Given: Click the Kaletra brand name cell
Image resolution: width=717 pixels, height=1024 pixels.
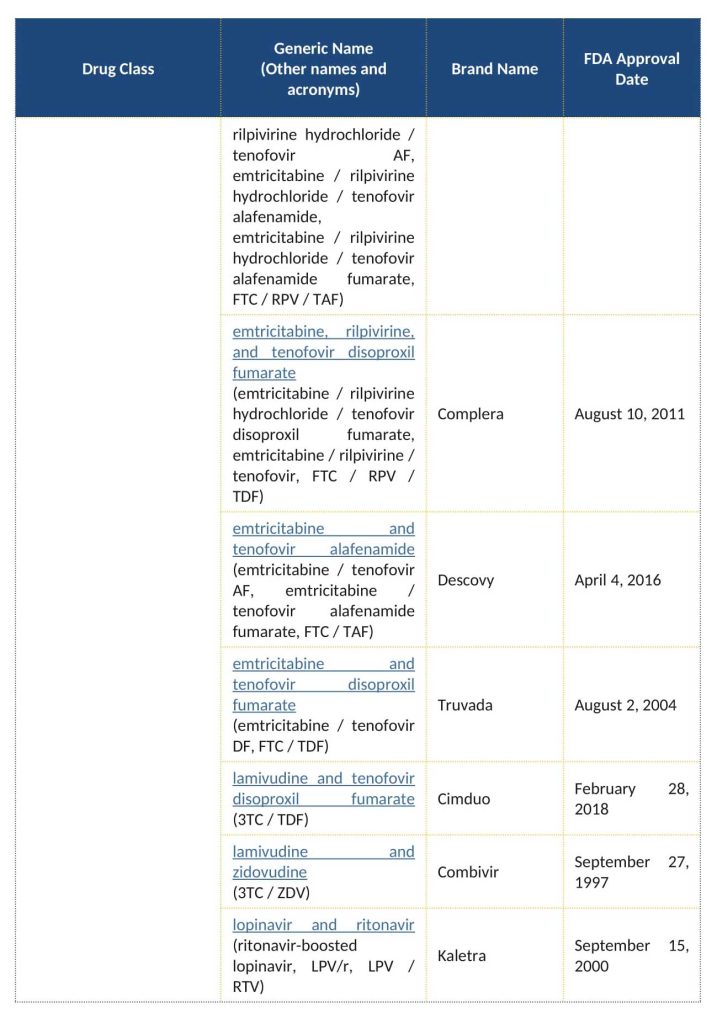Looking at the screenshot, I should pyautogui.click(x=461, y=956).
